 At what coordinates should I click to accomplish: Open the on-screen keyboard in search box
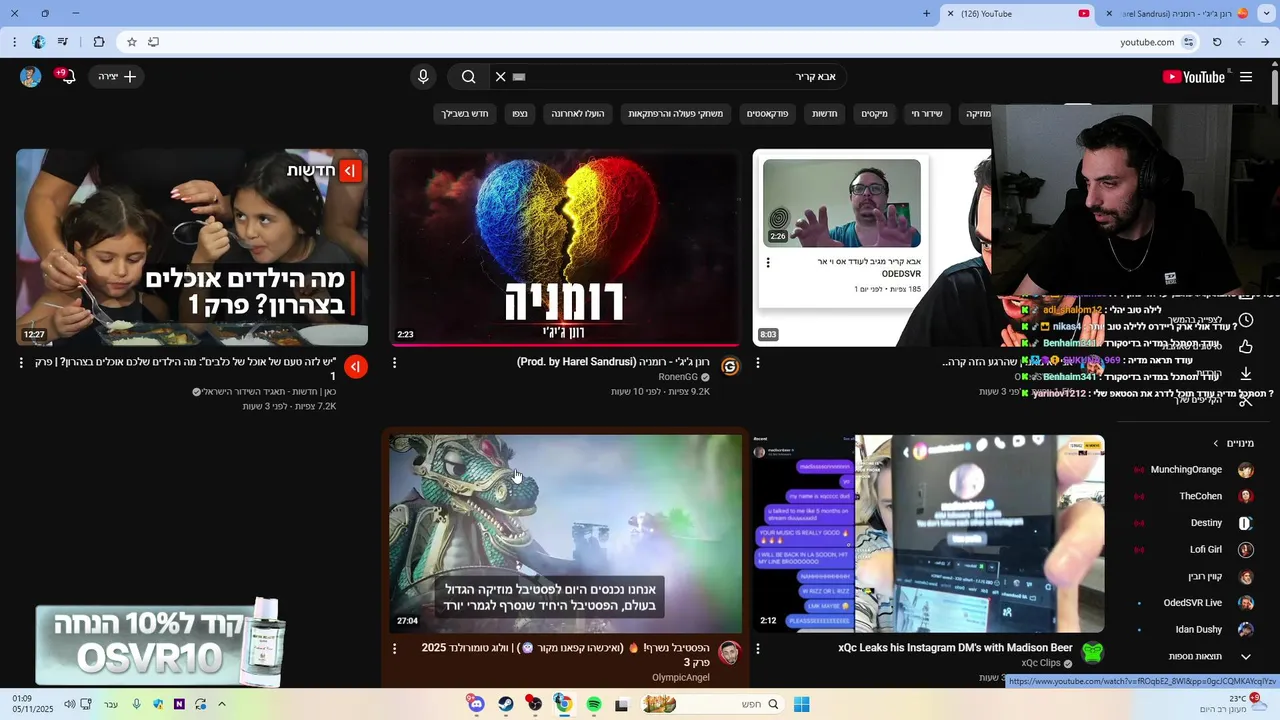point(519,77)
